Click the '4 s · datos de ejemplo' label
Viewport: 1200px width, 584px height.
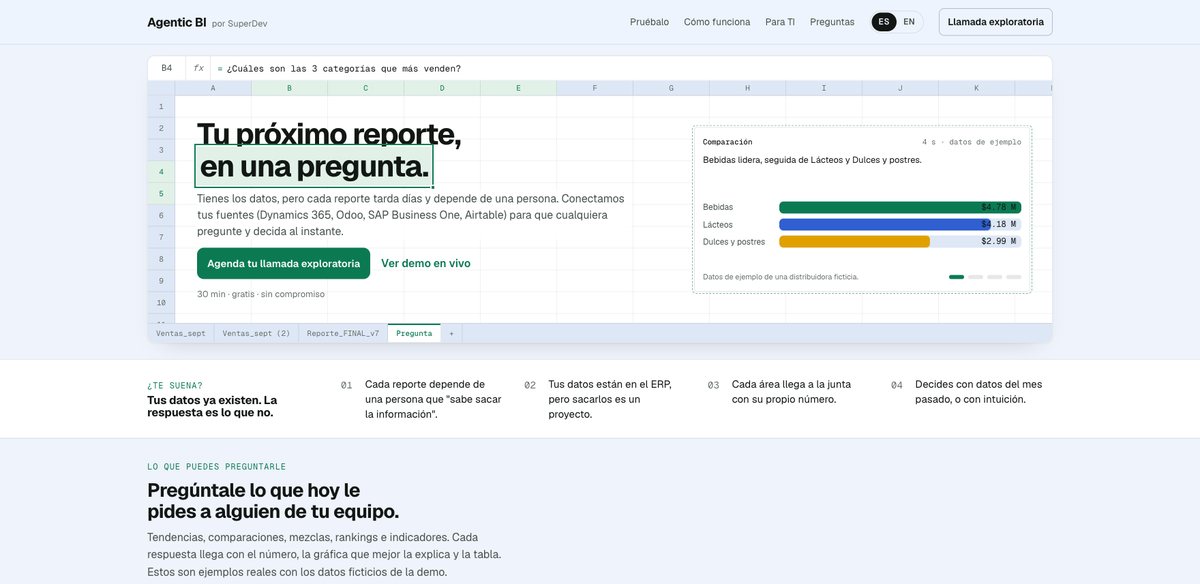pos(972,142)
